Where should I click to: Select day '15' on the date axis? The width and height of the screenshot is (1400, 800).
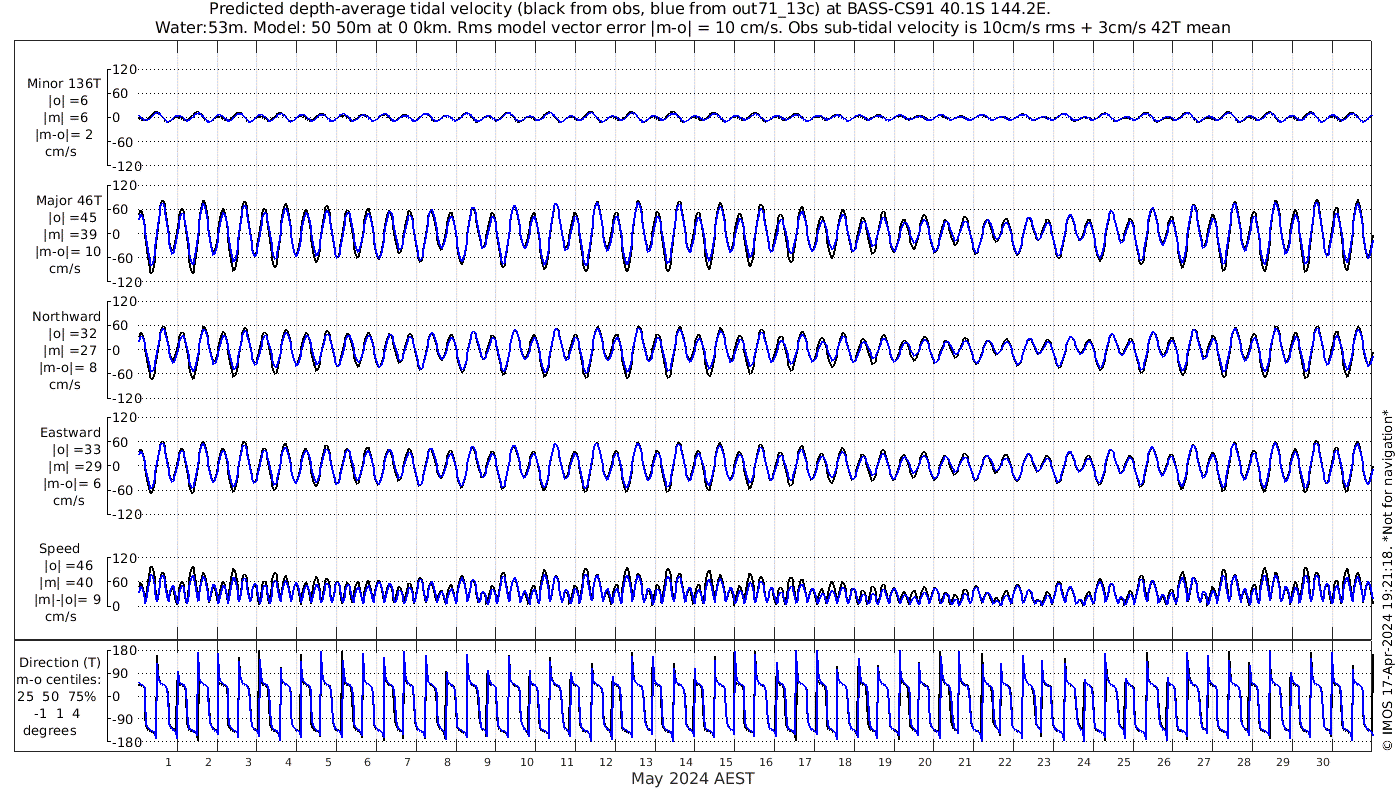click(726, 762)
